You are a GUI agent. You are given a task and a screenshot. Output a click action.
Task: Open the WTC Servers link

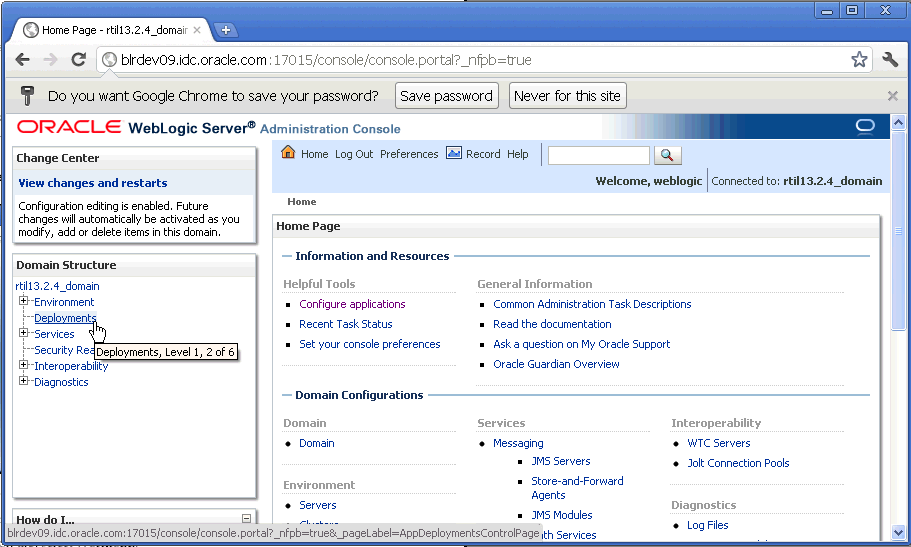click(x=719, y=443)
